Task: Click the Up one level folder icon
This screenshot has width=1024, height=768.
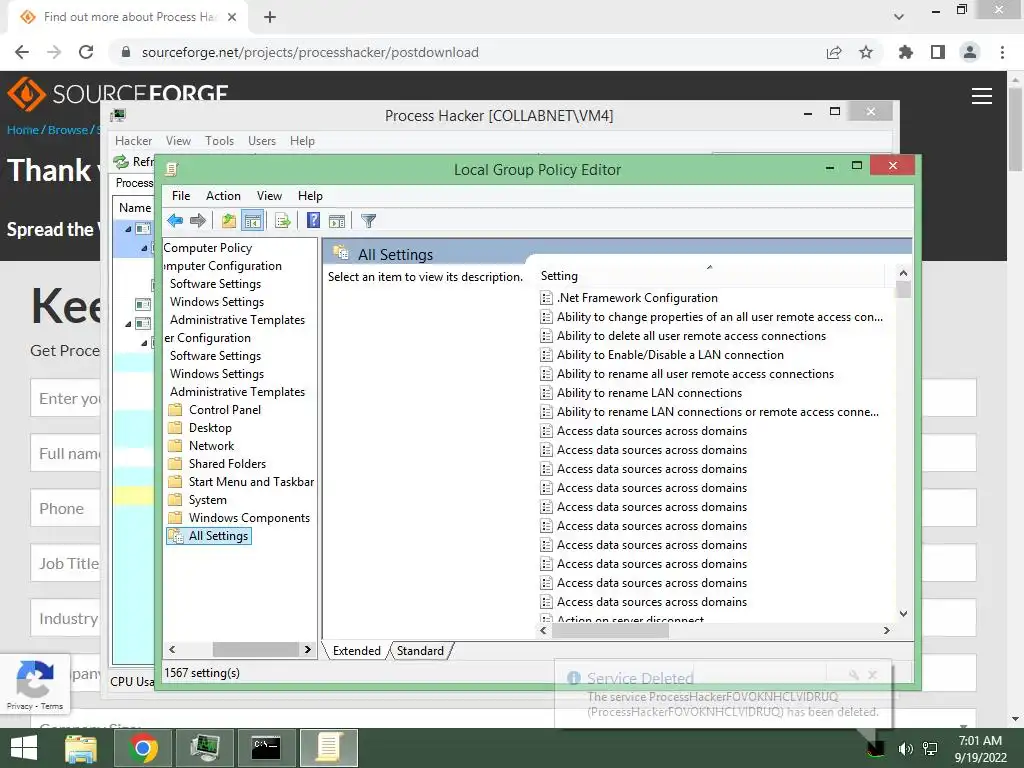Action: pyautogui.click(x=229, y=221)
